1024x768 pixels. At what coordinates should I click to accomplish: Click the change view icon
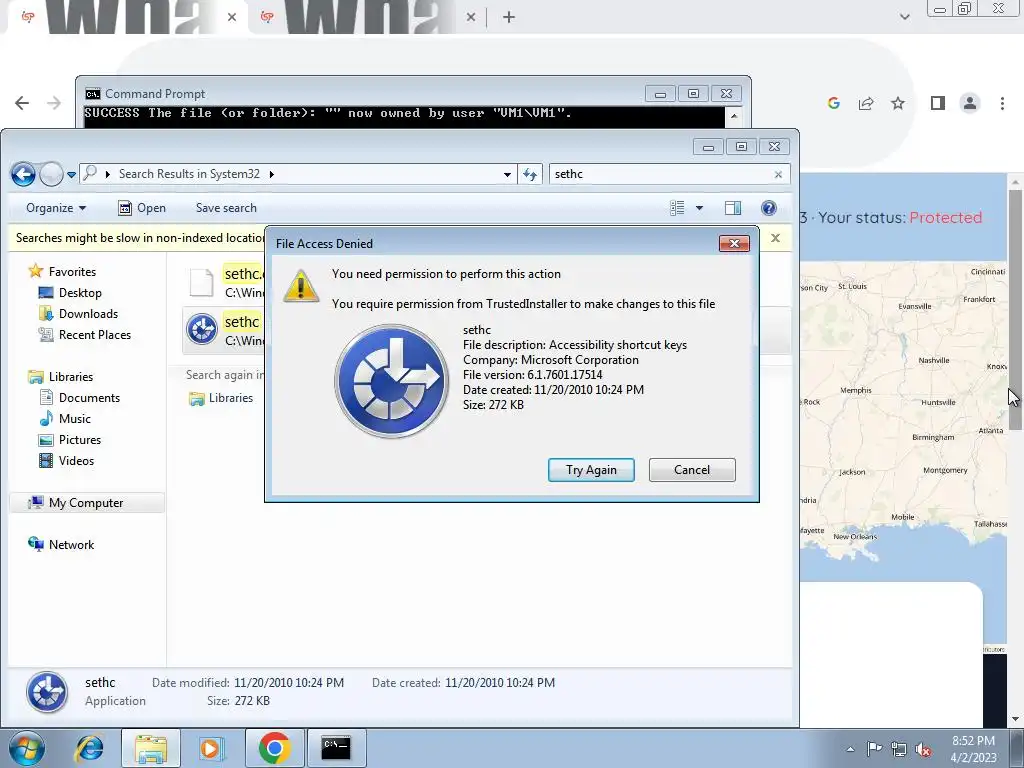point(677,208)
